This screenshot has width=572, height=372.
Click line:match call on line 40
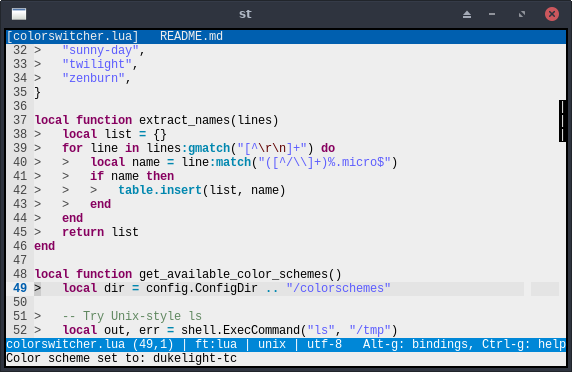[x=216, y=162]
